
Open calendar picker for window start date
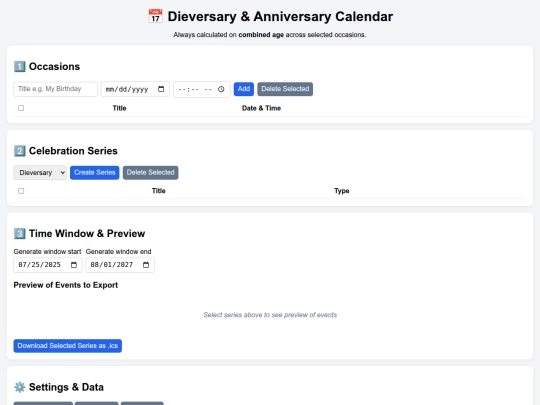point(74,265)
